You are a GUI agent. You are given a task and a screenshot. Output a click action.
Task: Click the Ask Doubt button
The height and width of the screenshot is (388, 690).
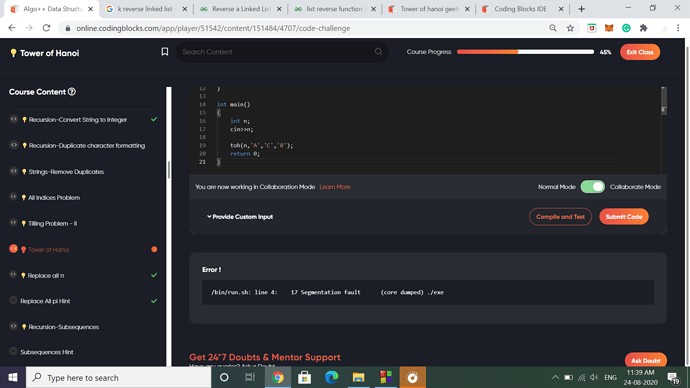pos(646,360)
